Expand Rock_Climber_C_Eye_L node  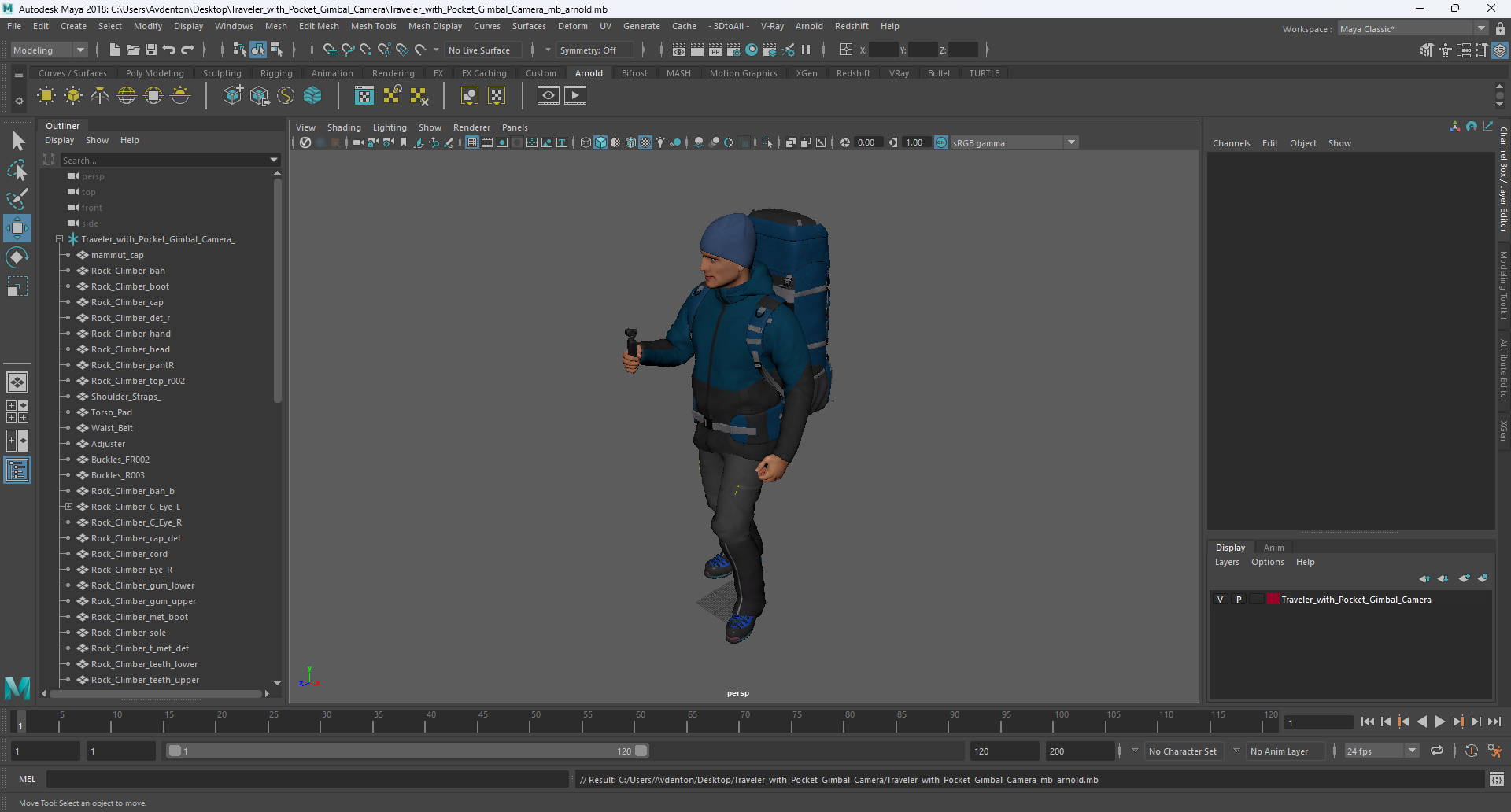(68, 507)
